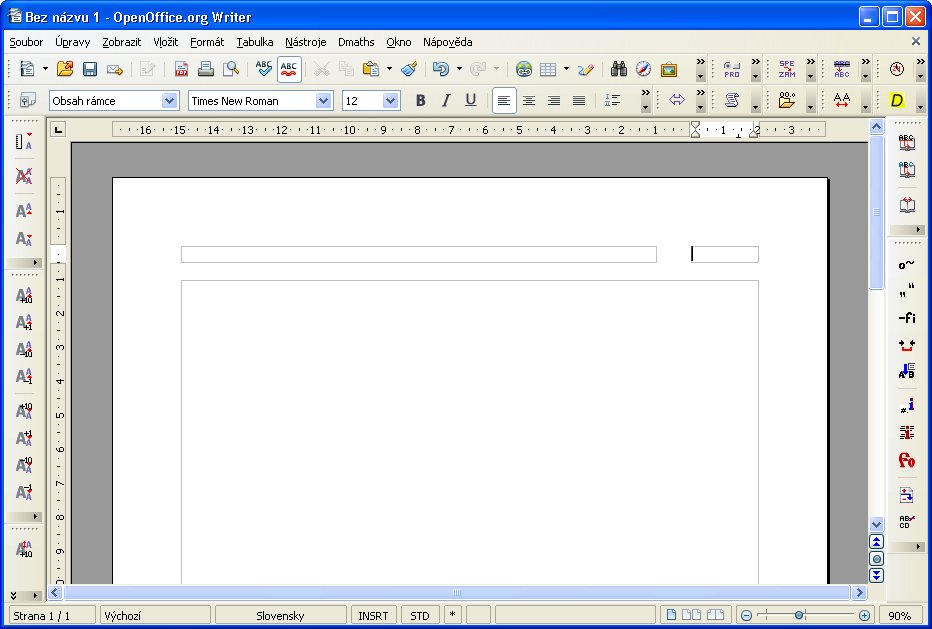
Task: Toggle Bold formatting
Action: point(420,100)
